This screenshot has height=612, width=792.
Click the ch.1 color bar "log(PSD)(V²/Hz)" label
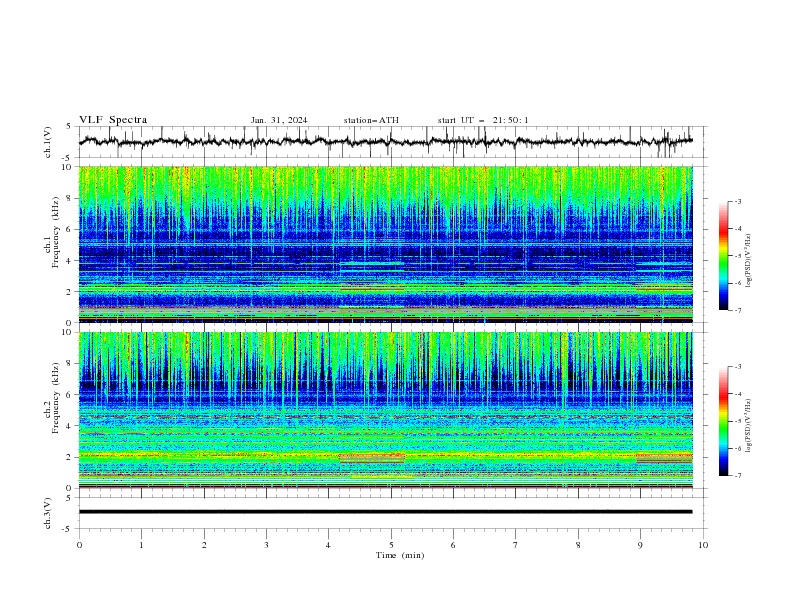click(749, 261)
